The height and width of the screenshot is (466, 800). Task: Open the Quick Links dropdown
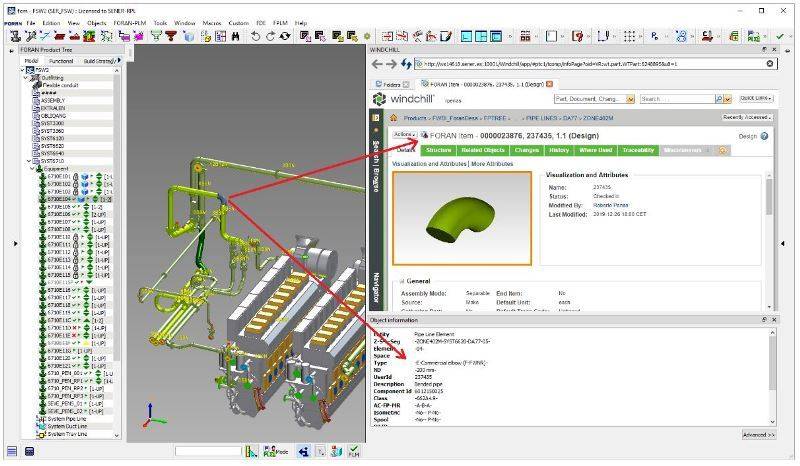755,99
